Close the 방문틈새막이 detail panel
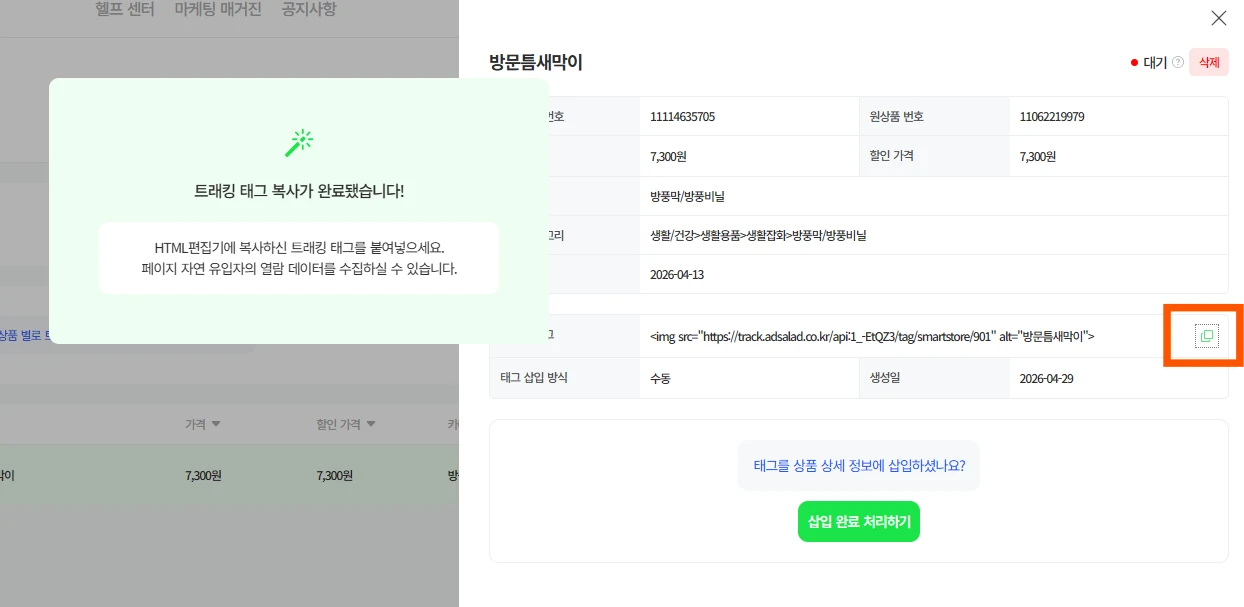1244x607 pixels. 1218,18
